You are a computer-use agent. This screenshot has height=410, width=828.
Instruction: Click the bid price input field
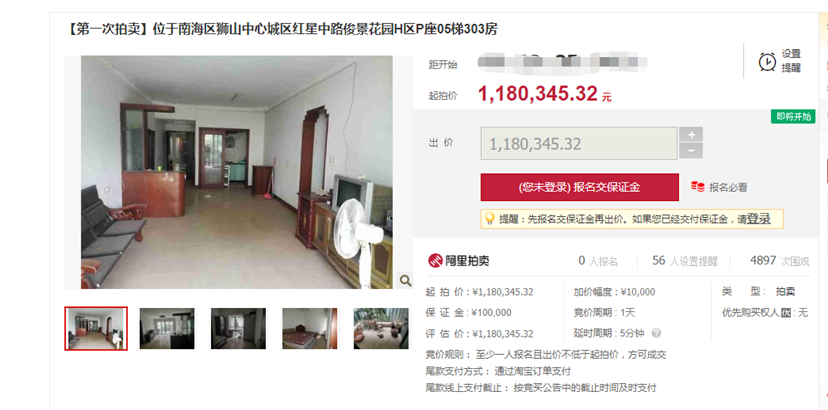tap(579, 143)
